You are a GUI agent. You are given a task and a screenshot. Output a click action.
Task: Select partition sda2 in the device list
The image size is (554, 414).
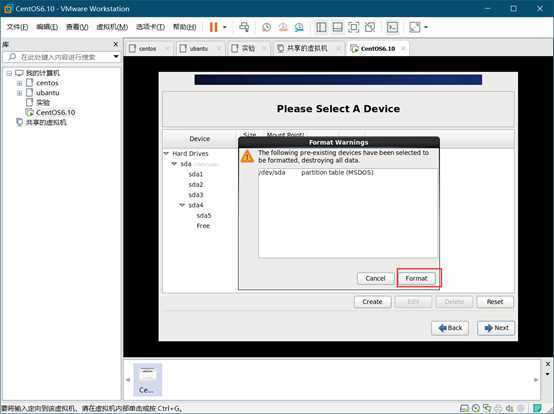[195, 184]
